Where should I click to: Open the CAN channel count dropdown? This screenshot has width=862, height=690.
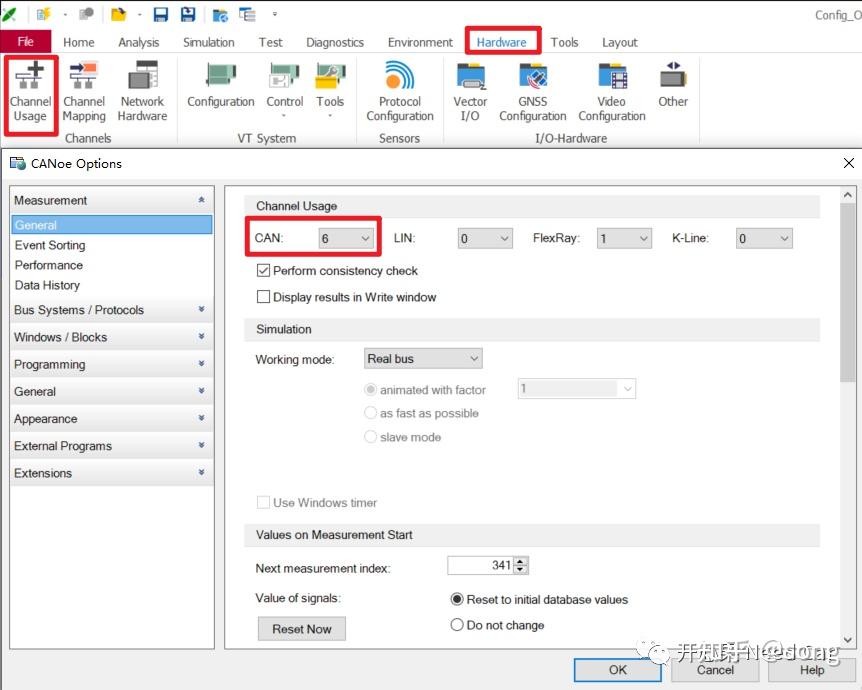pos(346,239)
